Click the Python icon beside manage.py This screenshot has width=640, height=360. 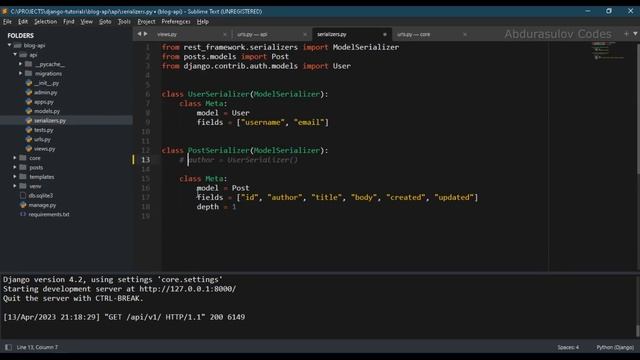click(23, 205)
